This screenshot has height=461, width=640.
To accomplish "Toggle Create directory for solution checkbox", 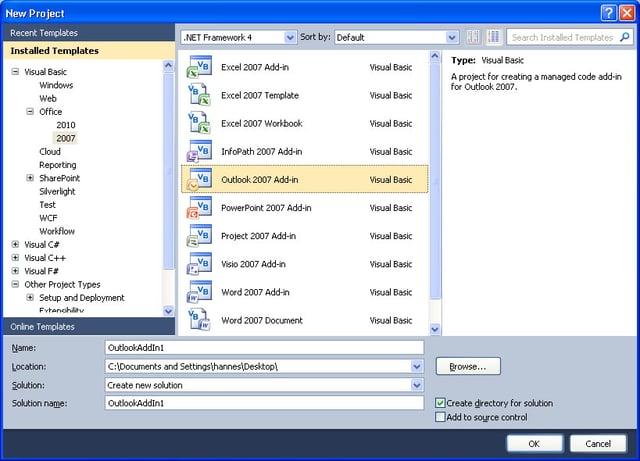I will (440, 403).
